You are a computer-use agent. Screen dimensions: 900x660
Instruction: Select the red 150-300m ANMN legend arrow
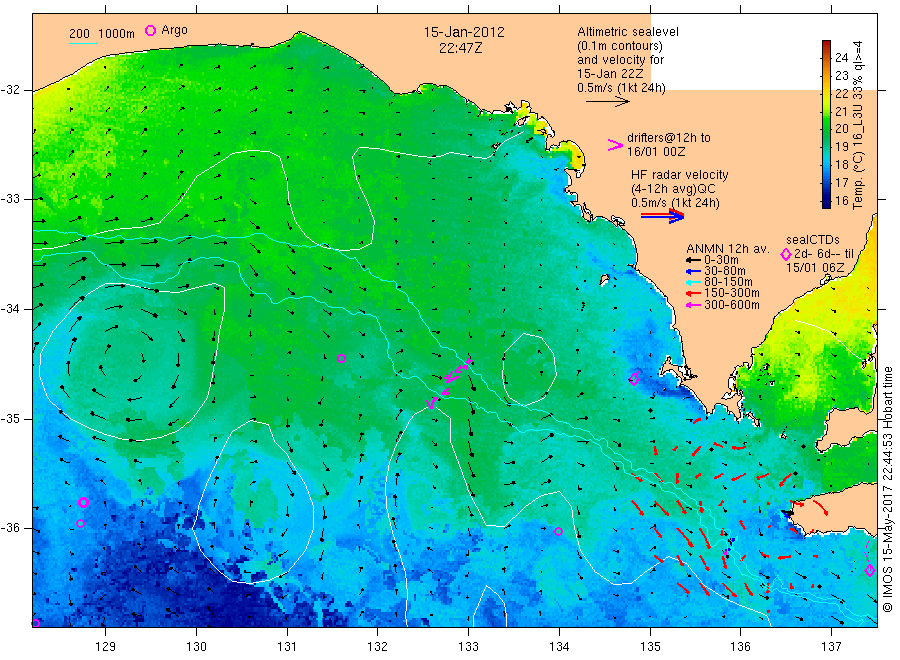point(693,293)
